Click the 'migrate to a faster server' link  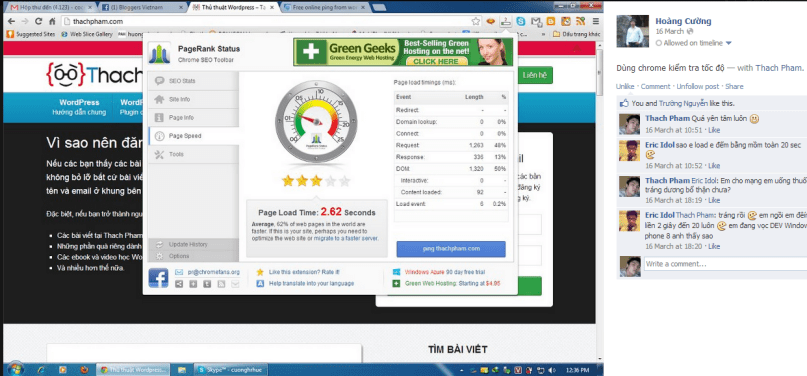(345, 238)
